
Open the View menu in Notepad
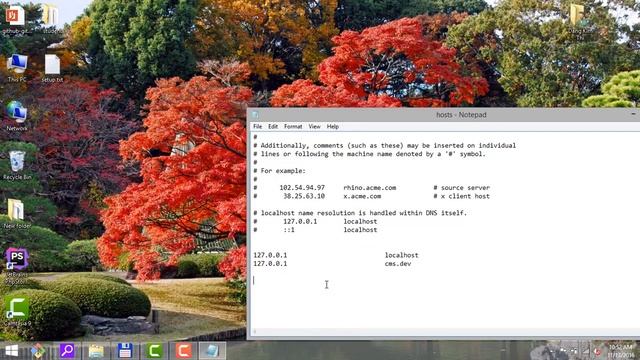coord(314,127)
